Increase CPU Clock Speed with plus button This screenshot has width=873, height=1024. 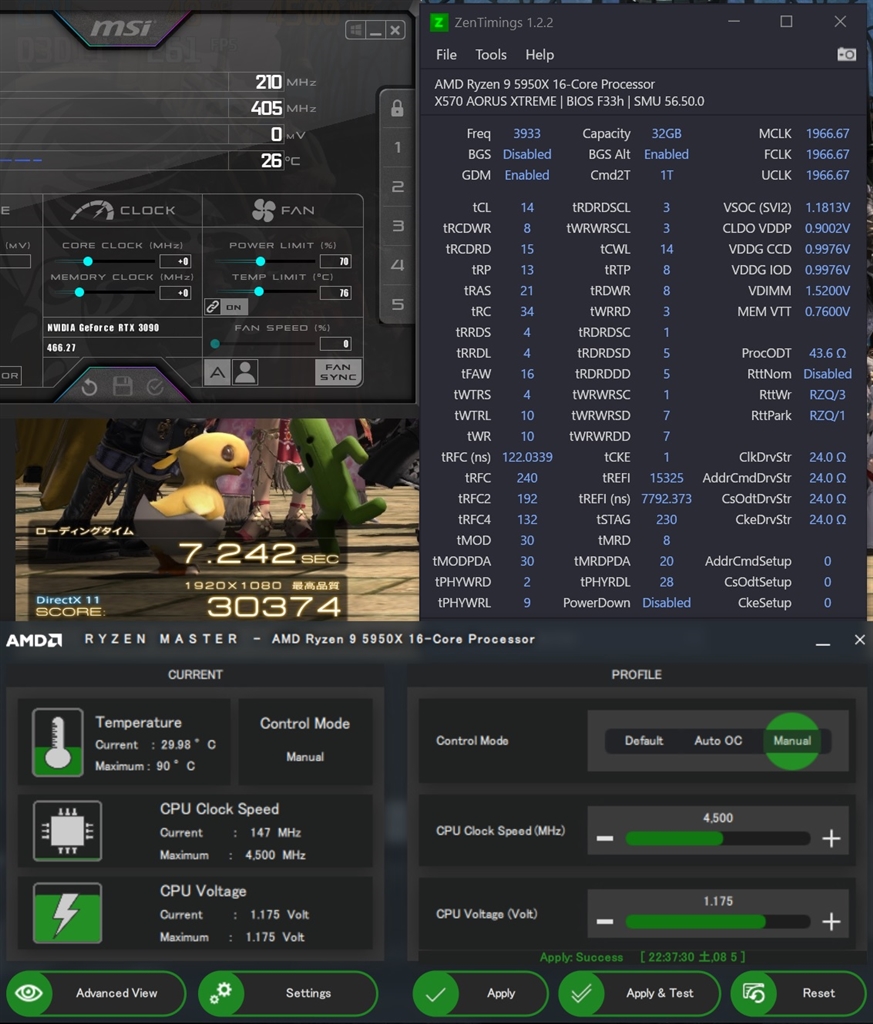pyautogui.click(x=831, y=839)
